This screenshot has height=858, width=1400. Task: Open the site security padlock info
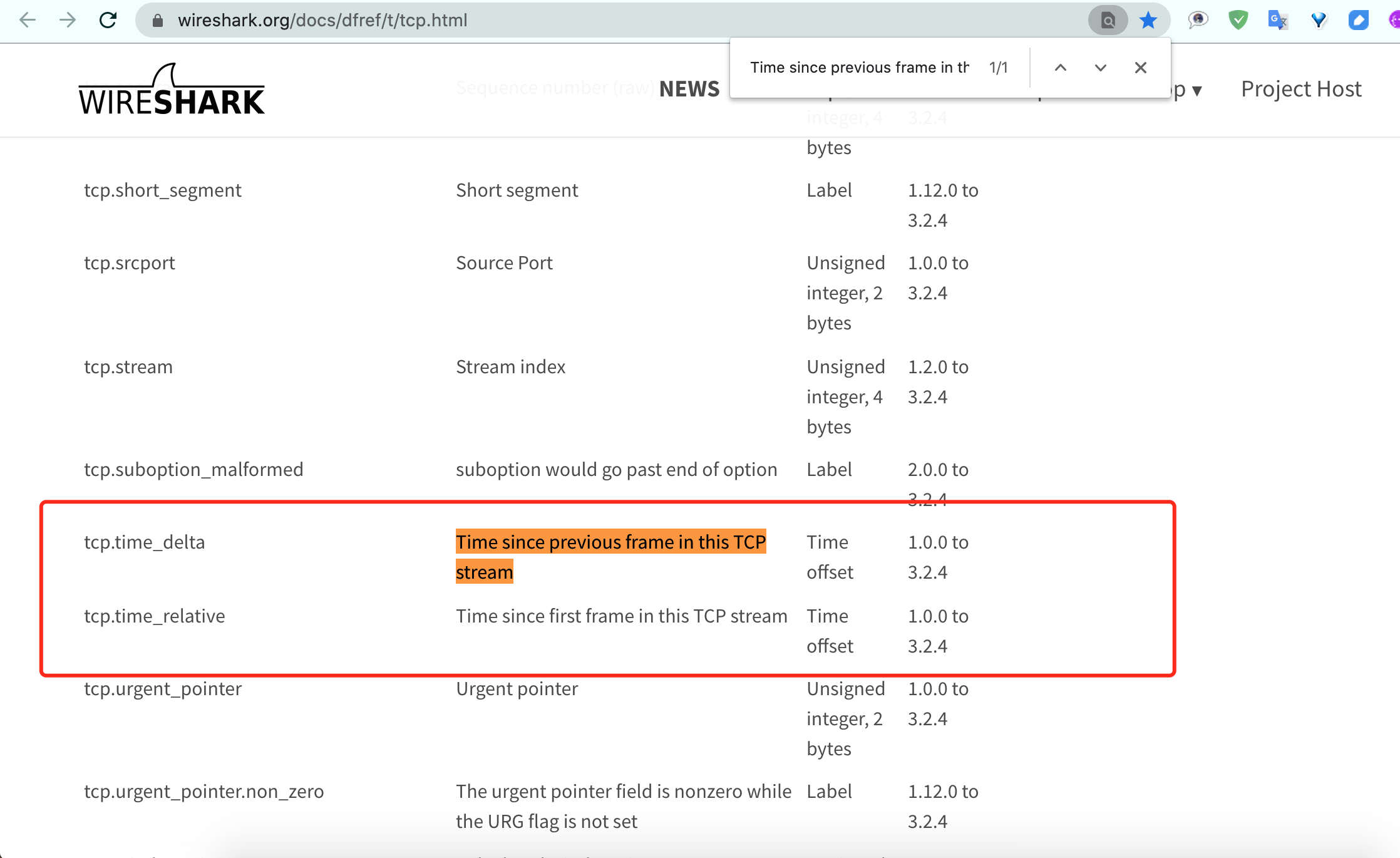pos(157,20)
